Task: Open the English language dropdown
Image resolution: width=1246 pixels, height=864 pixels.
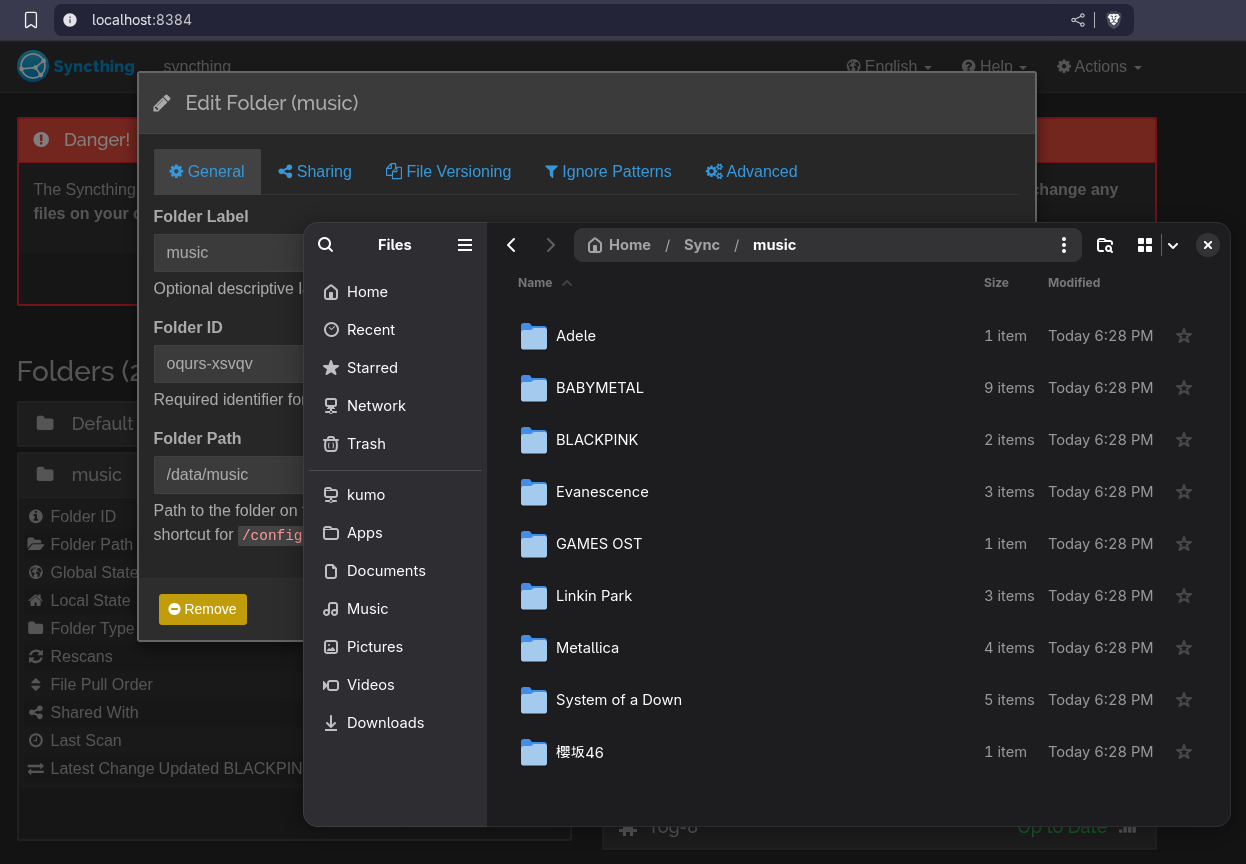Action: 889,67
